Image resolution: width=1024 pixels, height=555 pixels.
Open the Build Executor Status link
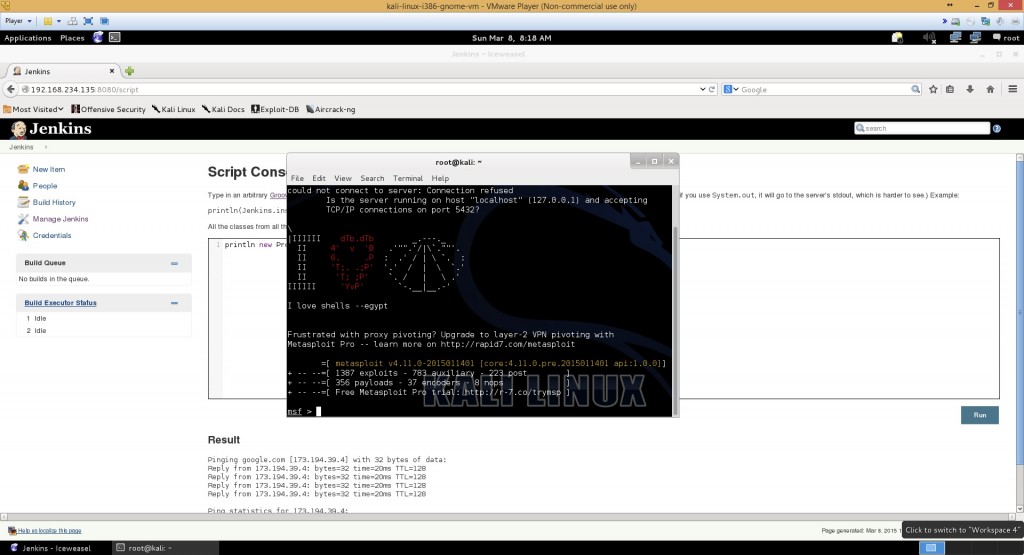coord(60,303)
